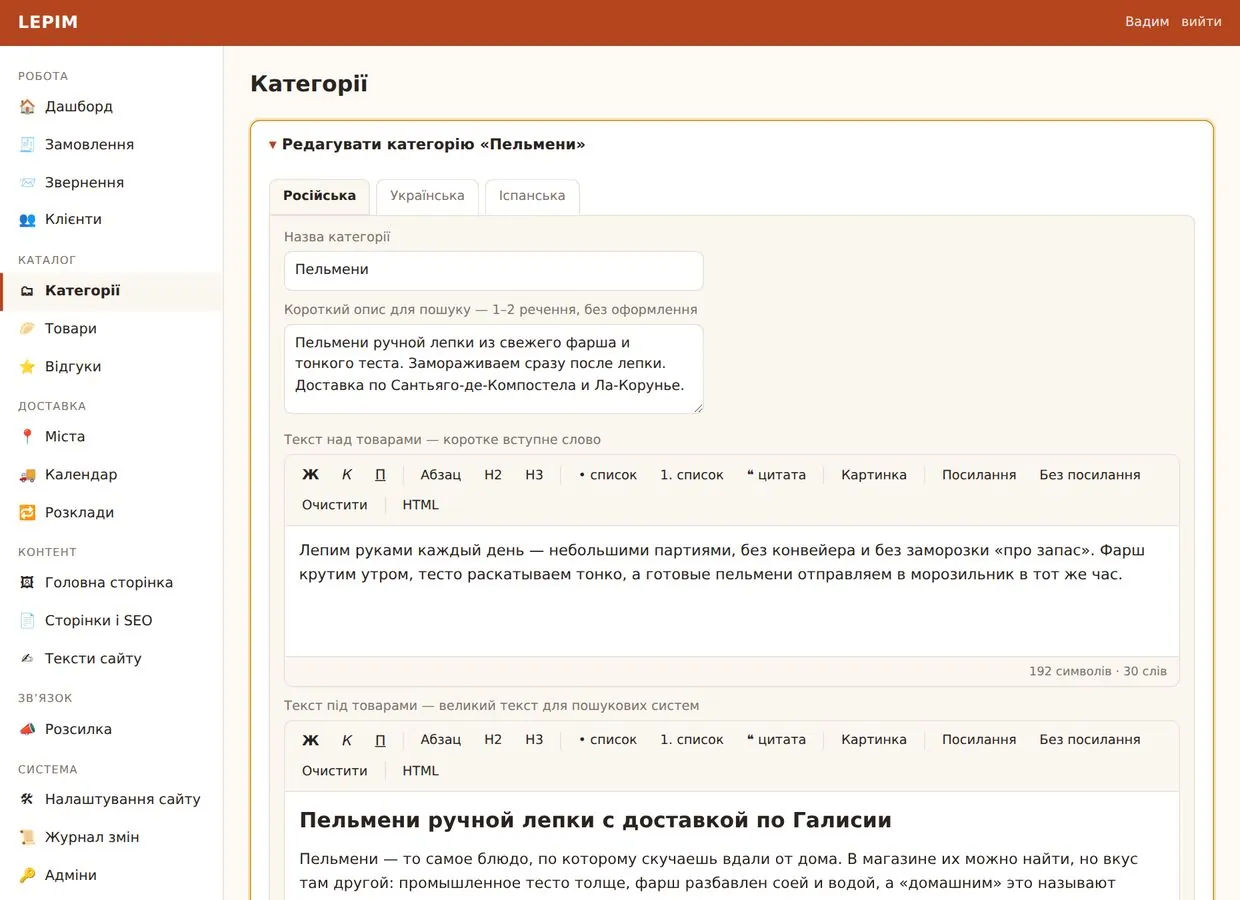Click the Журнал змін scroll icon

click(27, 837)
